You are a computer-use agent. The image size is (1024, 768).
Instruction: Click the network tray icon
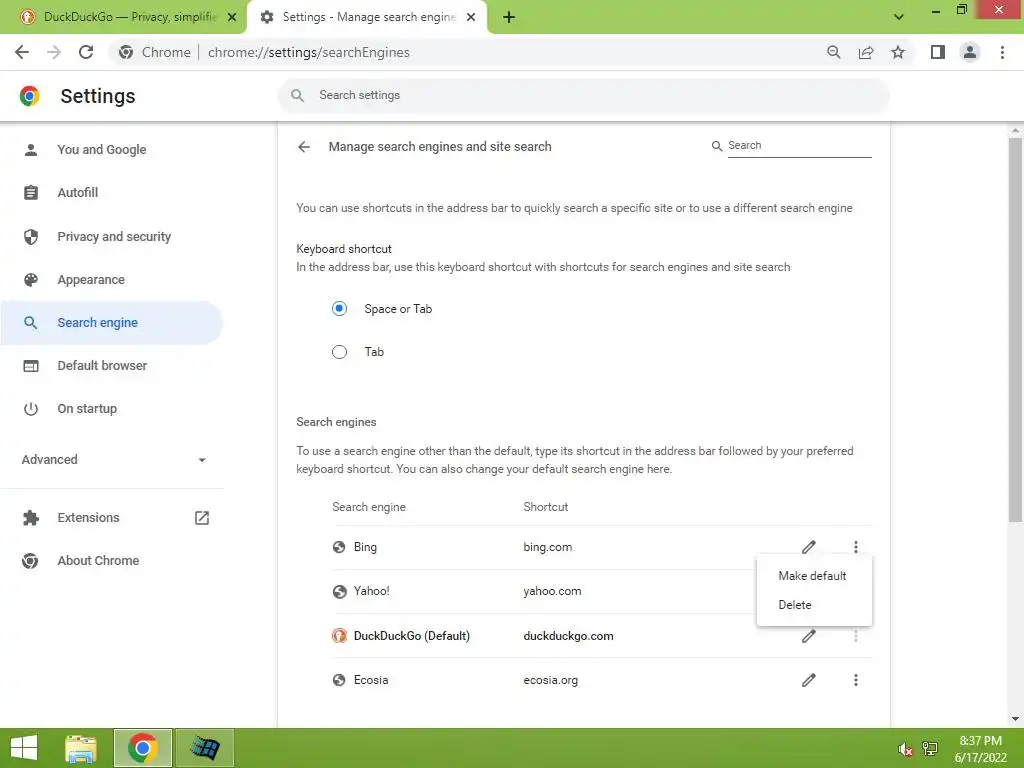click(x=930, y=748)
